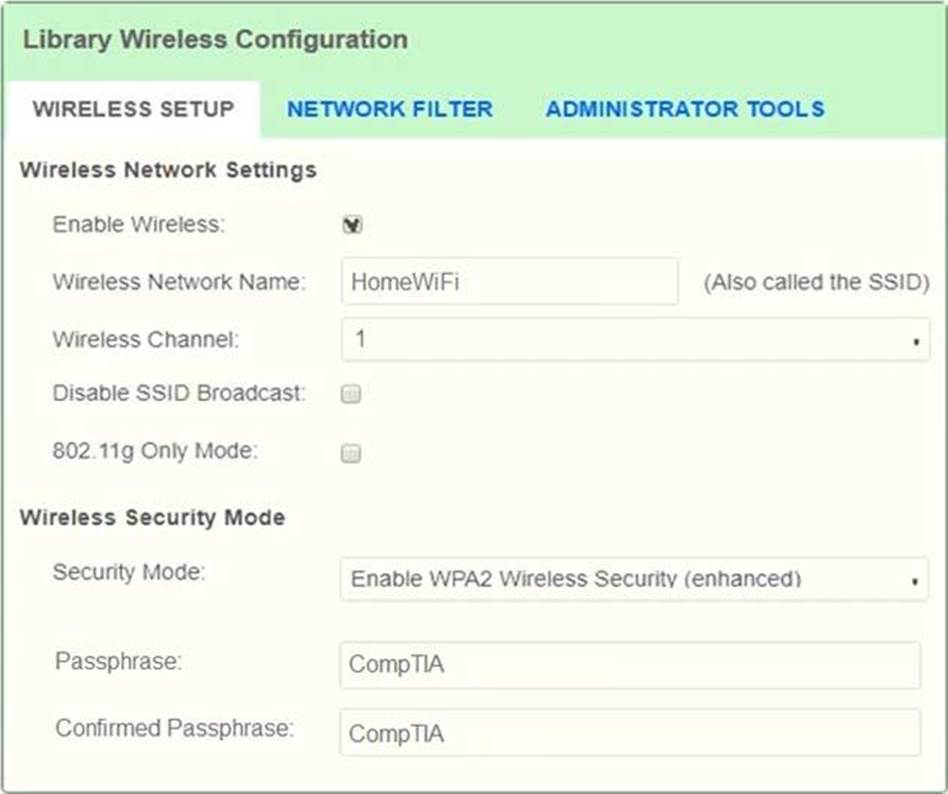Viewport: 948px width, 794px height.
Task: Click the Library Wireless Configuration title
Action: click(215, 41)
